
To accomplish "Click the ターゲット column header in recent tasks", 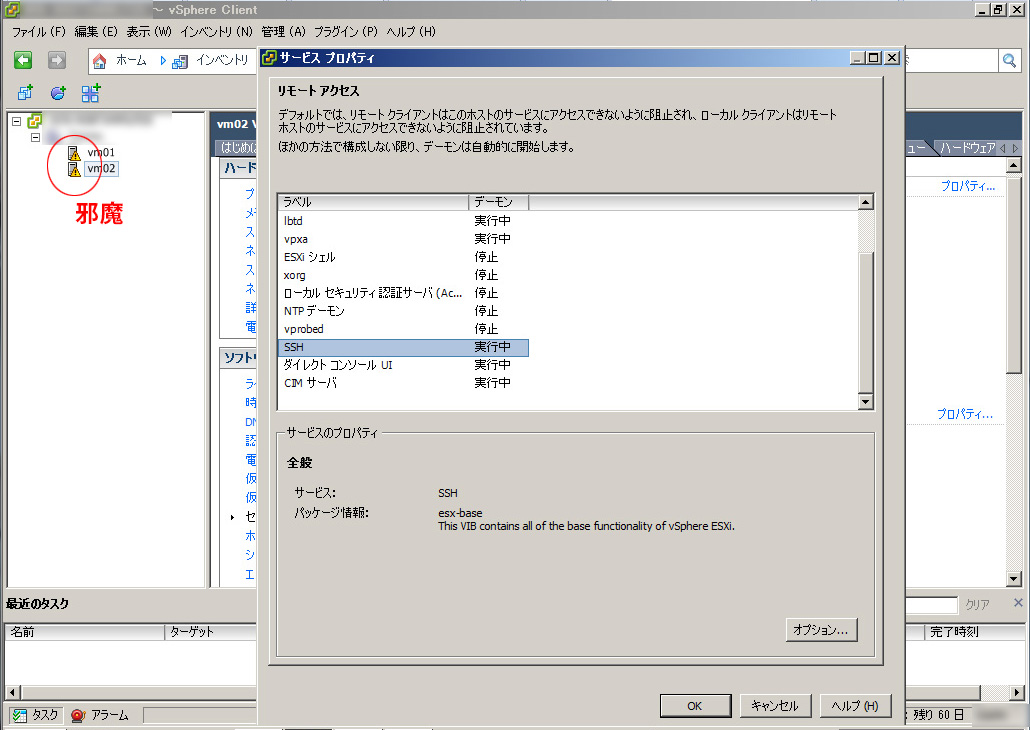I will tap(210, 631).
